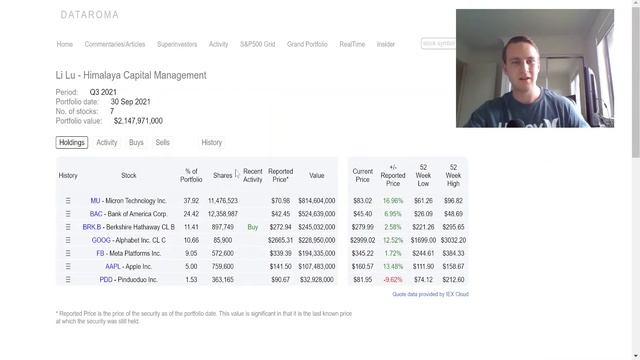Open history icon for Alphabet row

click(68, 240)
